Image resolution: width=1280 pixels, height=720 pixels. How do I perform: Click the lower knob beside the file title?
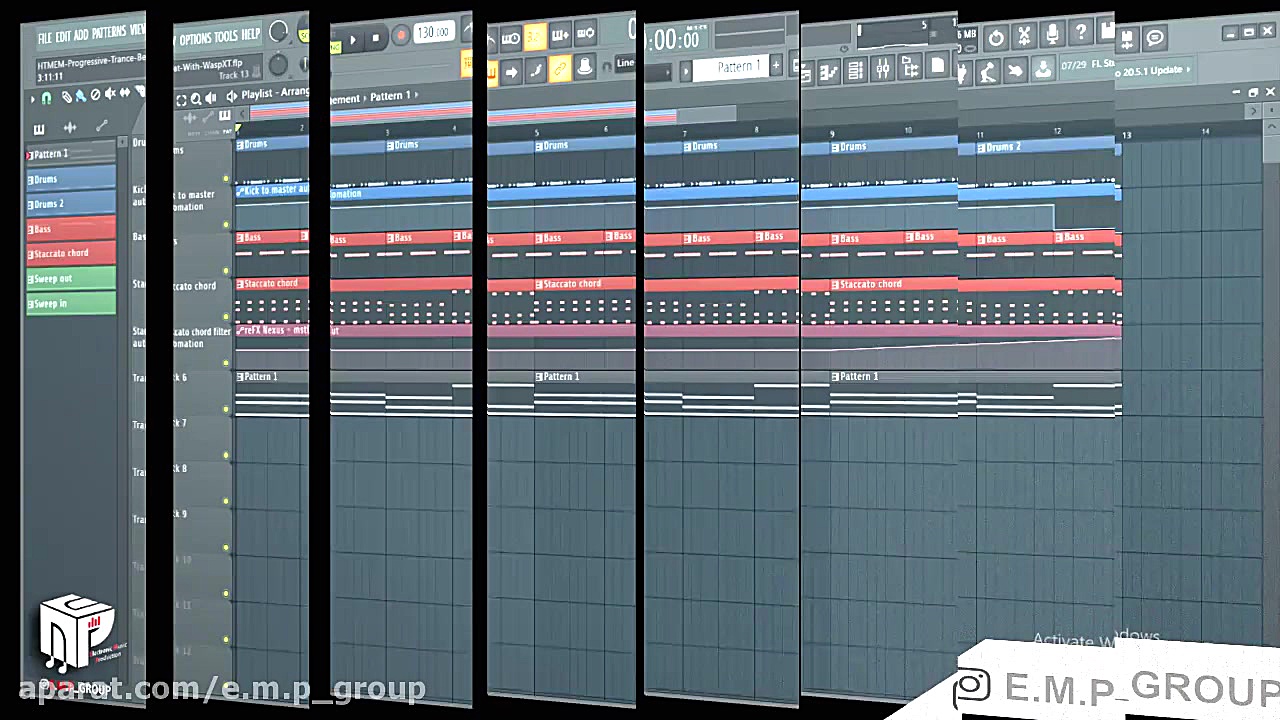(x=280, y=66)
